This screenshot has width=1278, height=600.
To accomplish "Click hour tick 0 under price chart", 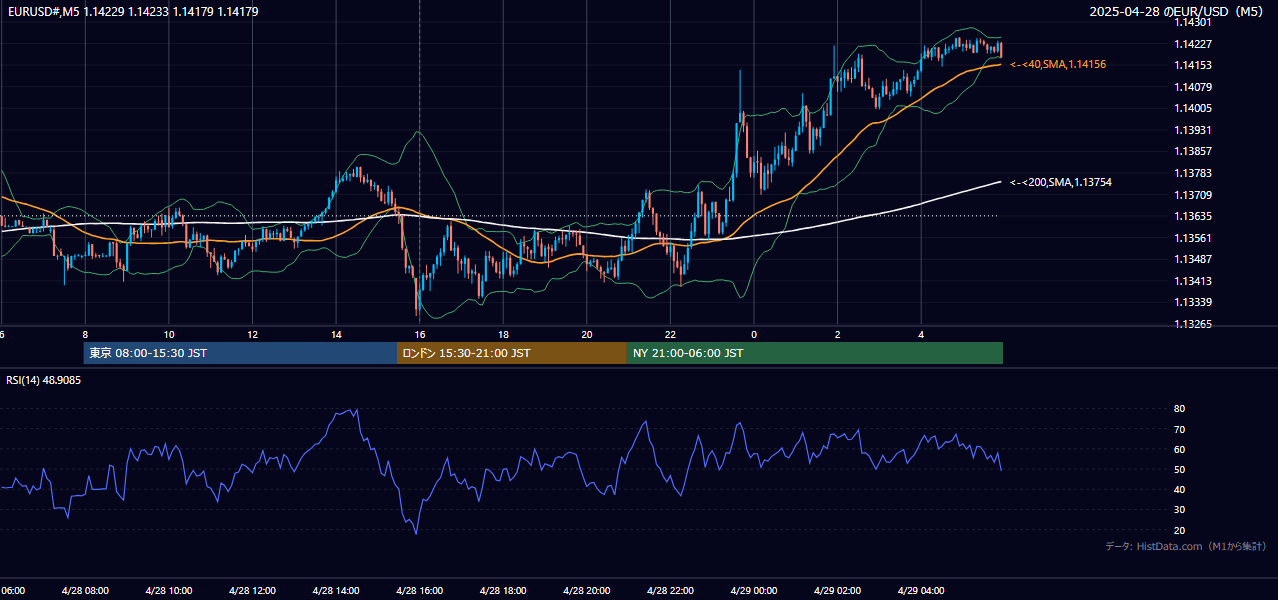I will click(x=754, y=335).
